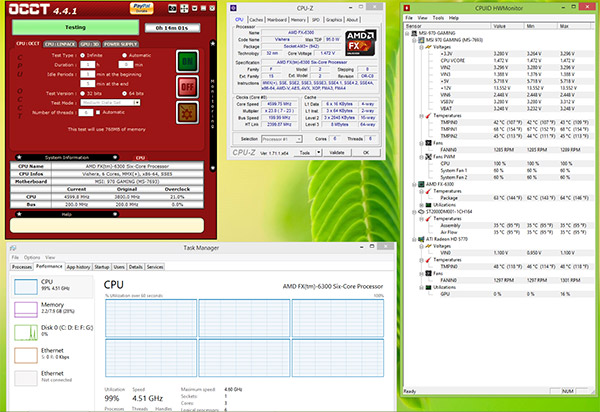
Task: Click the CPU-Z title bar app icon
Action: coord(234,8)
